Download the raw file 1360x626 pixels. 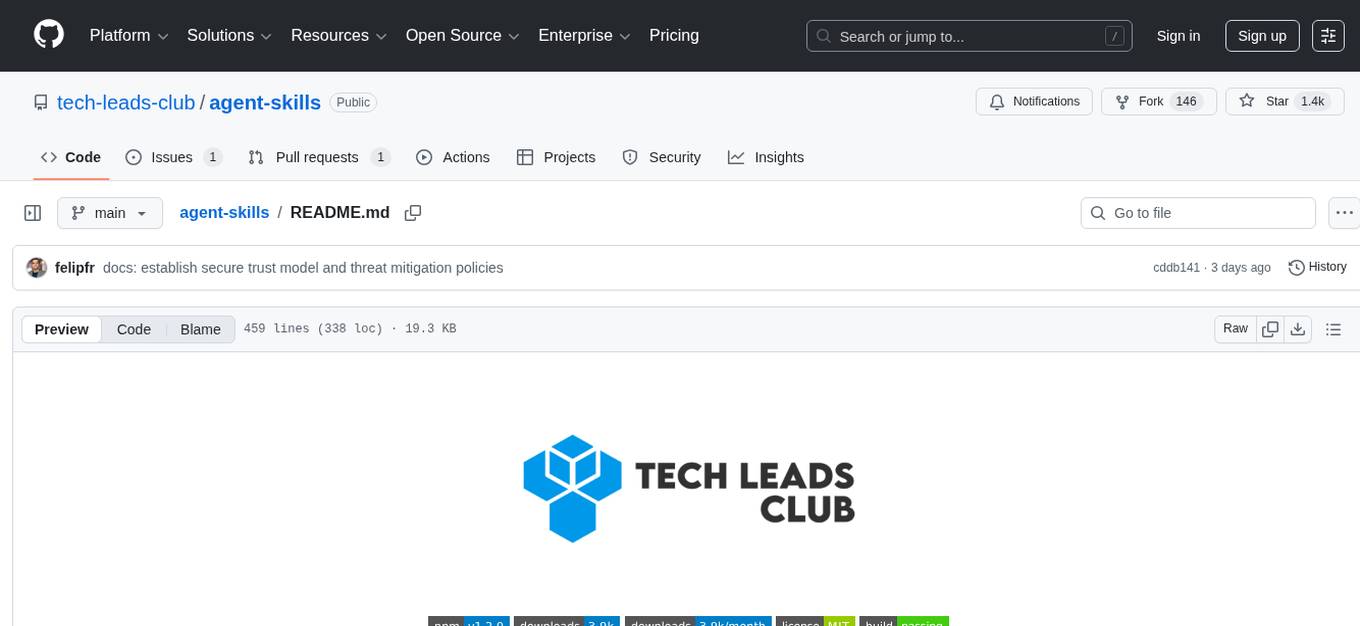click(1298, 329)
